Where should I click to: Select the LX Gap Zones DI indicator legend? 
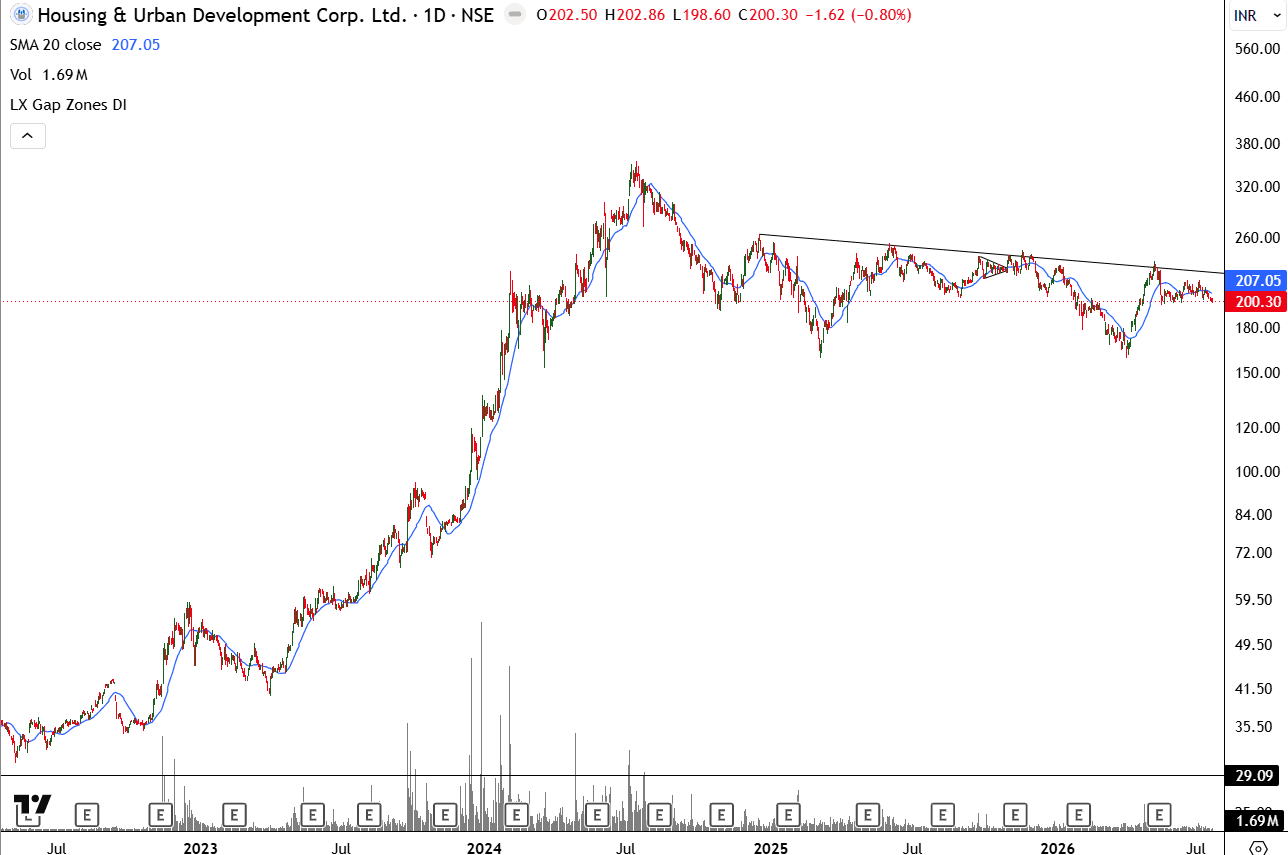68,105
